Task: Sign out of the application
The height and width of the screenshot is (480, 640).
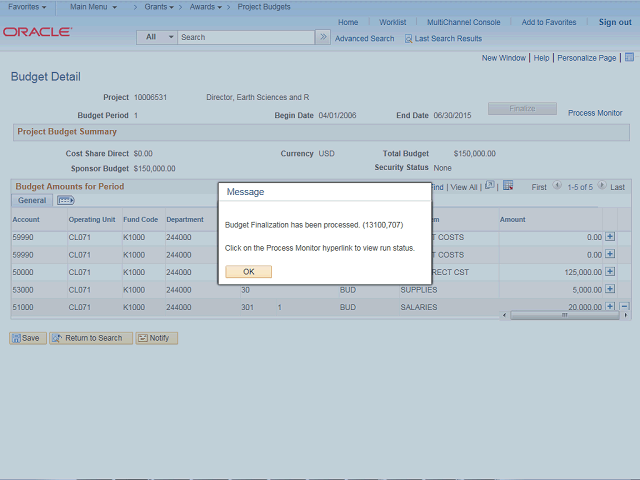Action: 615,22
